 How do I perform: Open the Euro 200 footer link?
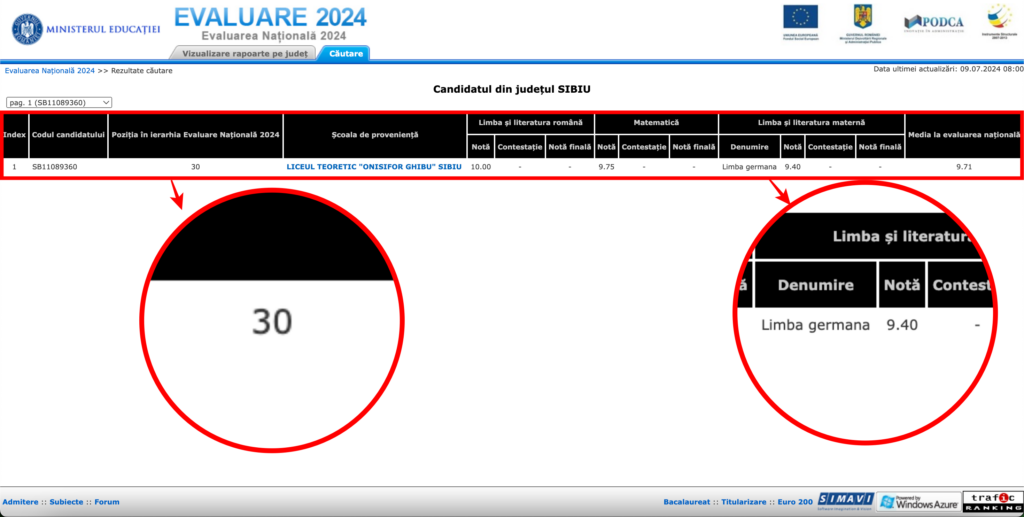point(795,501)
